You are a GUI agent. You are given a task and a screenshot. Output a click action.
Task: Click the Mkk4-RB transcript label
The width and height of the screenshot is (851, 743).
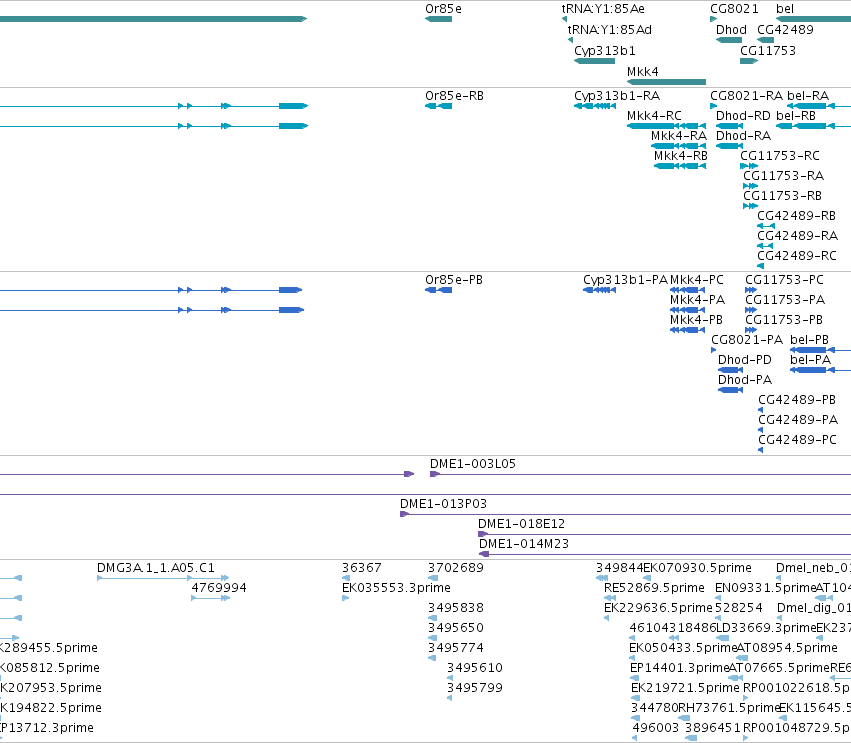pyautogui.click(x=681, y=156)
